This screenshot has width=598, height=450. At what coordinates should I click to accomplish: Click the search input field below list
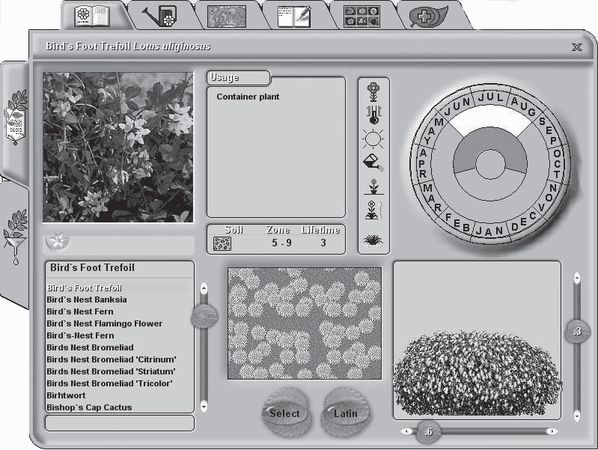pyautogui.click(x=120, y=423)
